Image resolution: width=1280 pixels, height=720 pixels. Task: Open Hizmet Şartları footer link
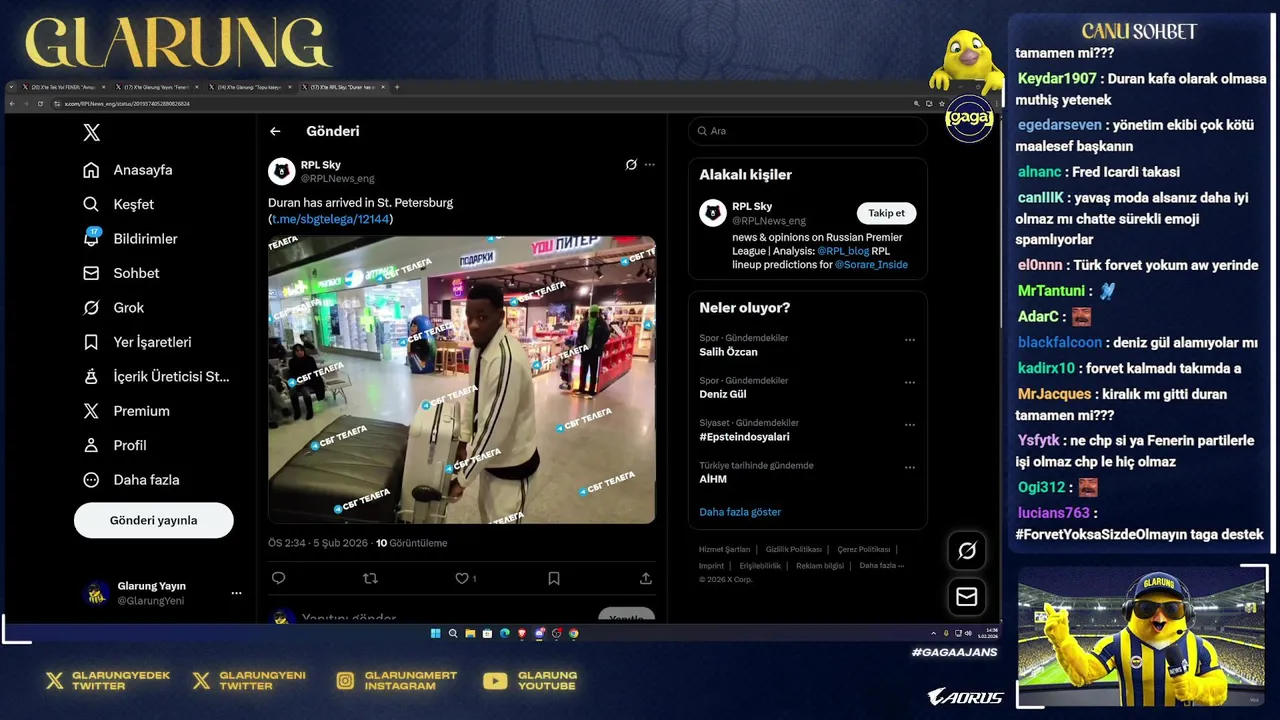(x=724, y=549)
